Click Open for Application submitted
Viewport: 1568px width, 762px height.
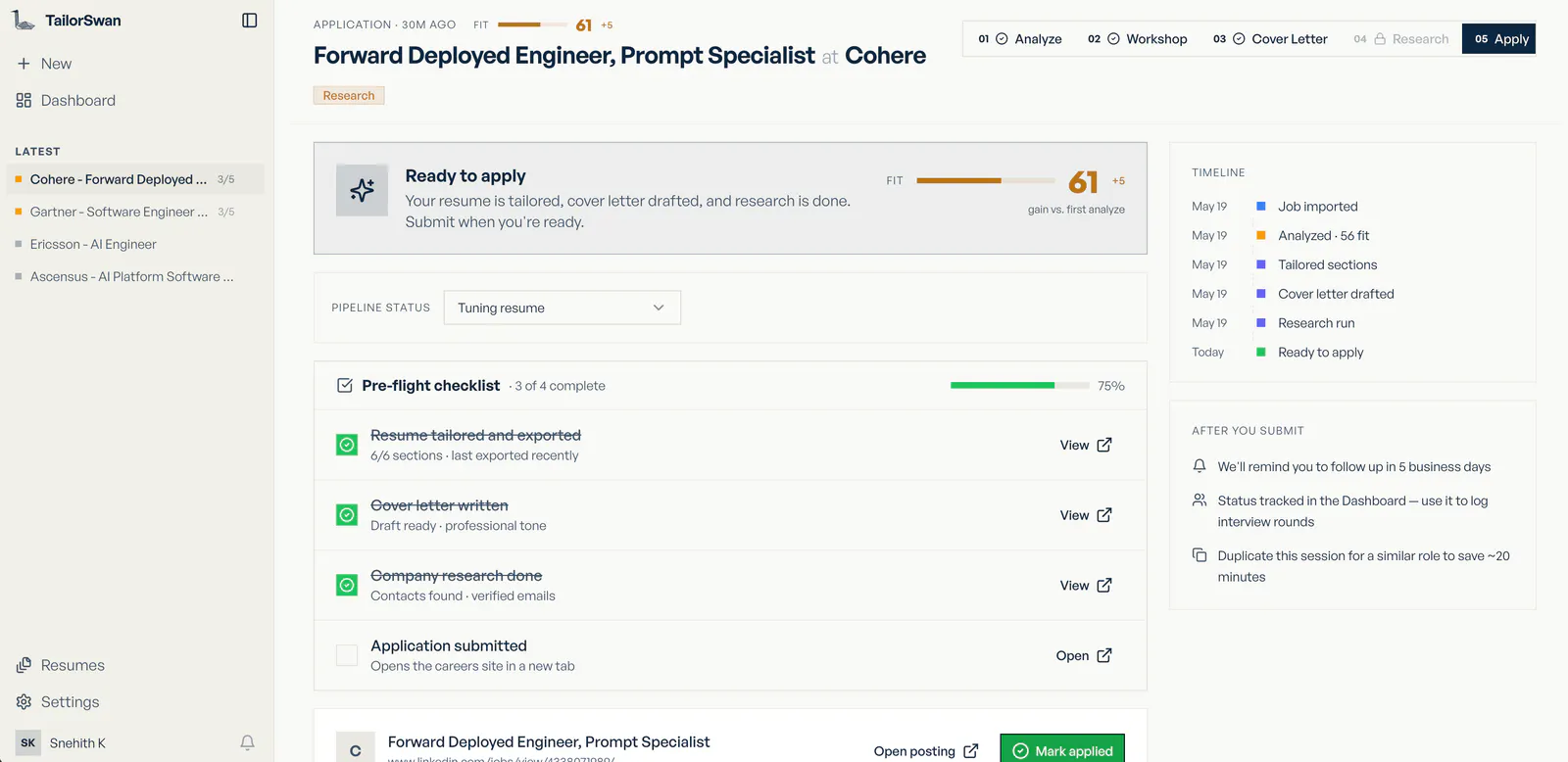(x=1084, y=656)
